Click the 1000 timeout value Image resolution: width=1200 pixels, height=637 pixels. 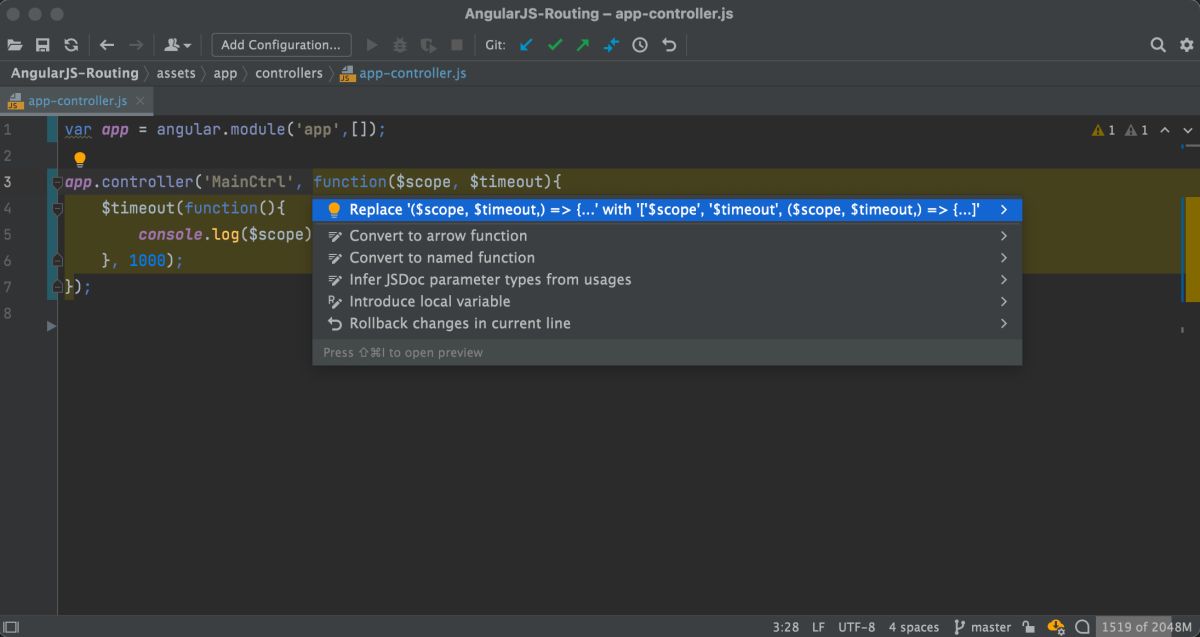pos(148,260)
